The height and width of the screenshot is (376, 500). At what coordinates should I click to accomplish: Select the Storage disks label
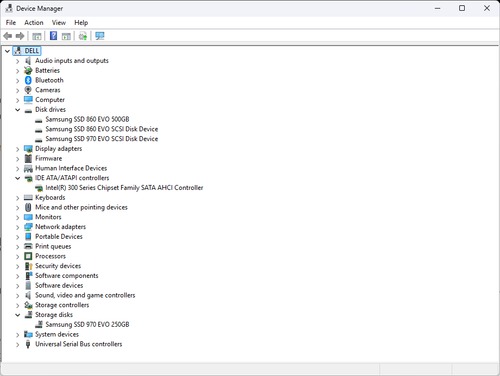(54, 315)
